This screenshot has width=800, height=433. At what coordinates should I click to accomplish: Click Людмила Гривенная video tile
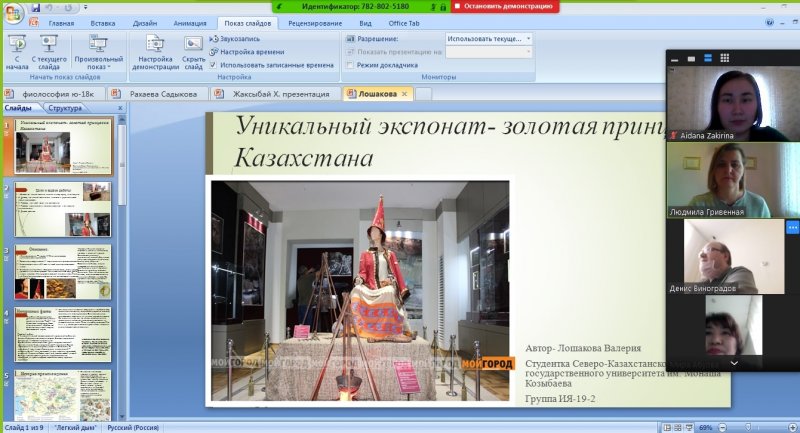pos(733,181)
